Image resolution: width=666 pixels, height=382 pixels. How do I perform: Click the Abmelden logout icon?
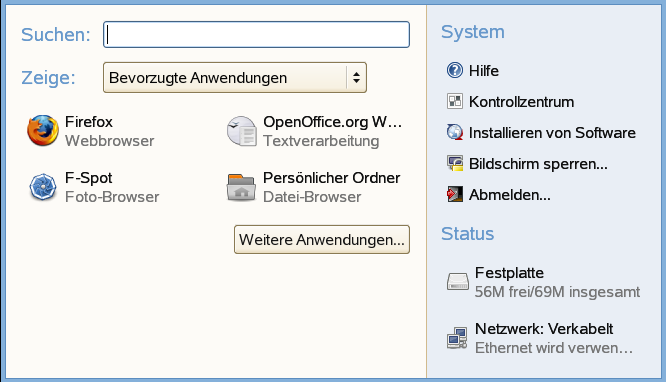(455, 195)
